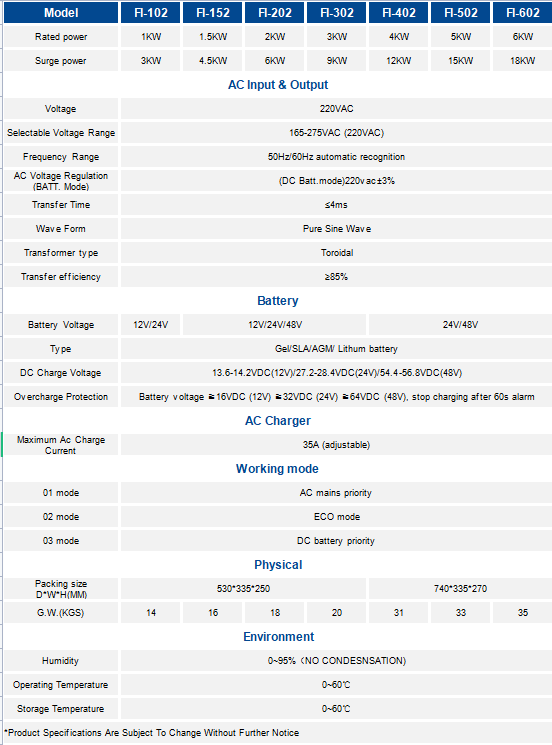This screenshot has height=745, width=552.
Task: Click the Battery section heading
Action: point(278,301)
